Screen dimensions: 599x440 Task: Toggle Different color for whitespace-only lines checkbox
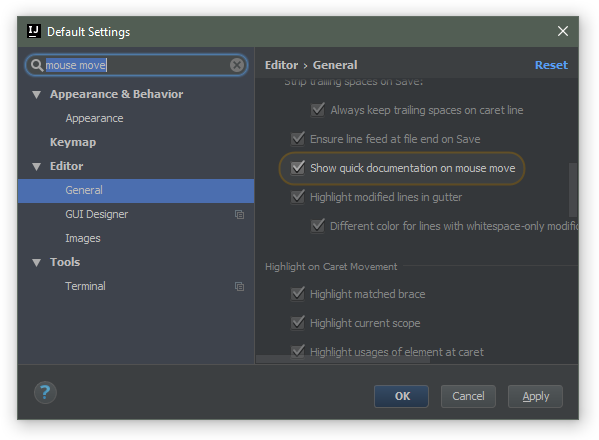318,226
